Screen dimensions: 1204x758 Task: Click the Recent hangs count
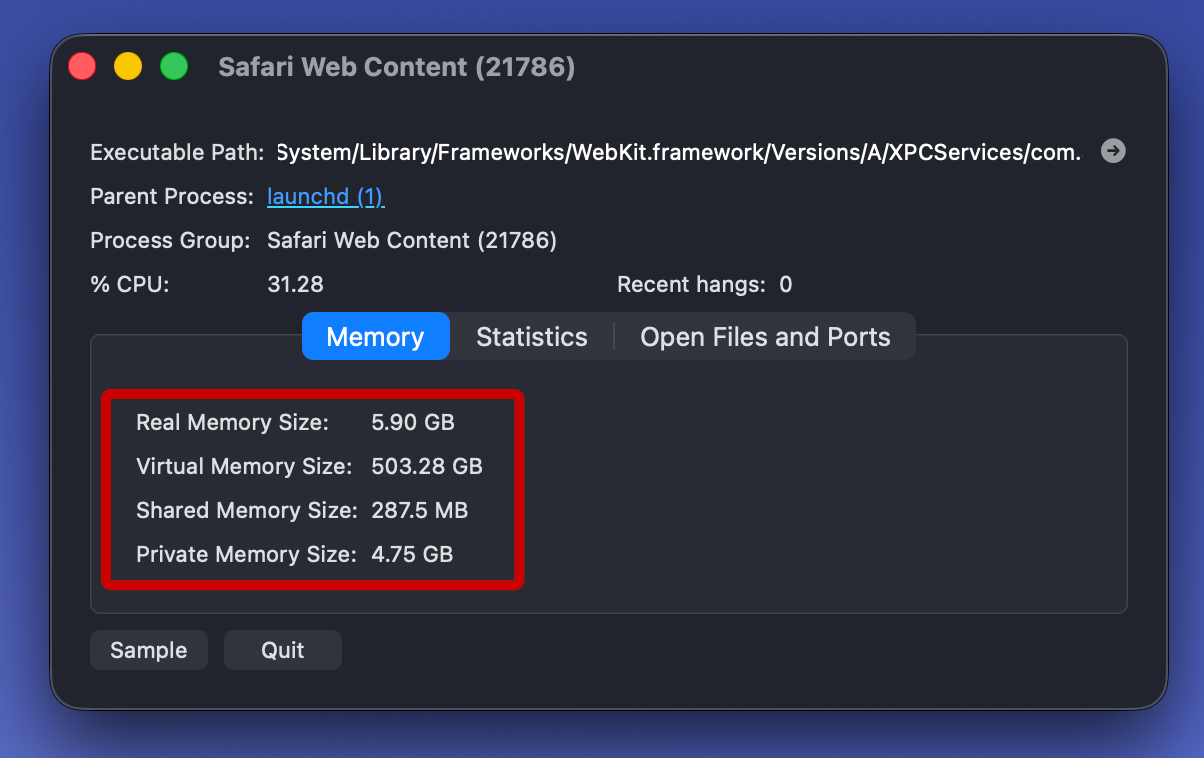(785, 285)
